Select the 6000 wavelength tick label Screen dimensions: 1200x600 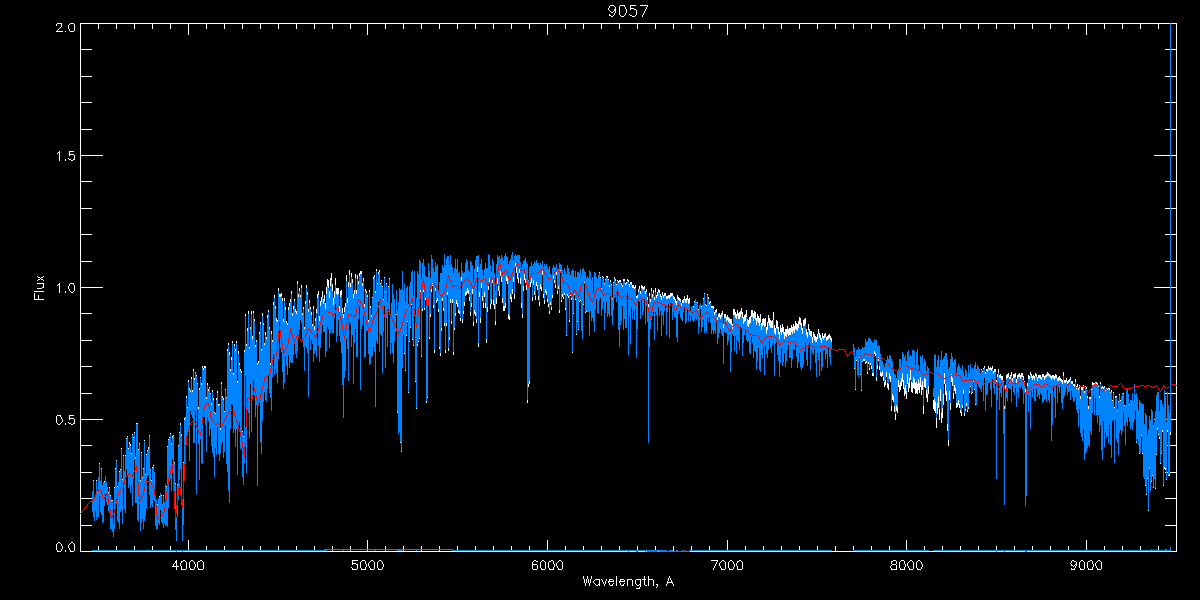click(x=547, y=565)
